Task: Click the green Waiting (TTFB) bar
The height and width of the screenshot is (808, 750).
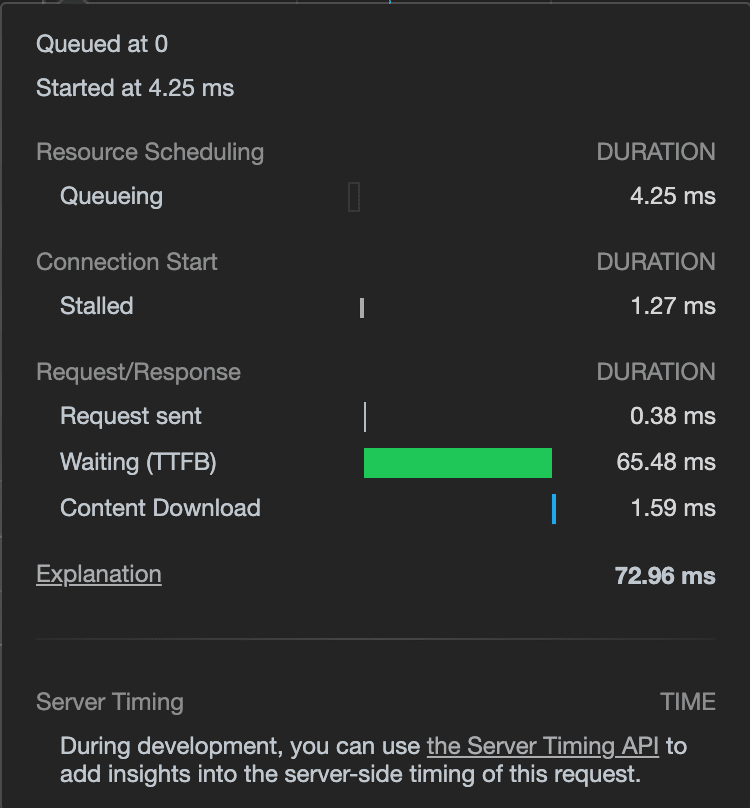Action: coord(457,463)
